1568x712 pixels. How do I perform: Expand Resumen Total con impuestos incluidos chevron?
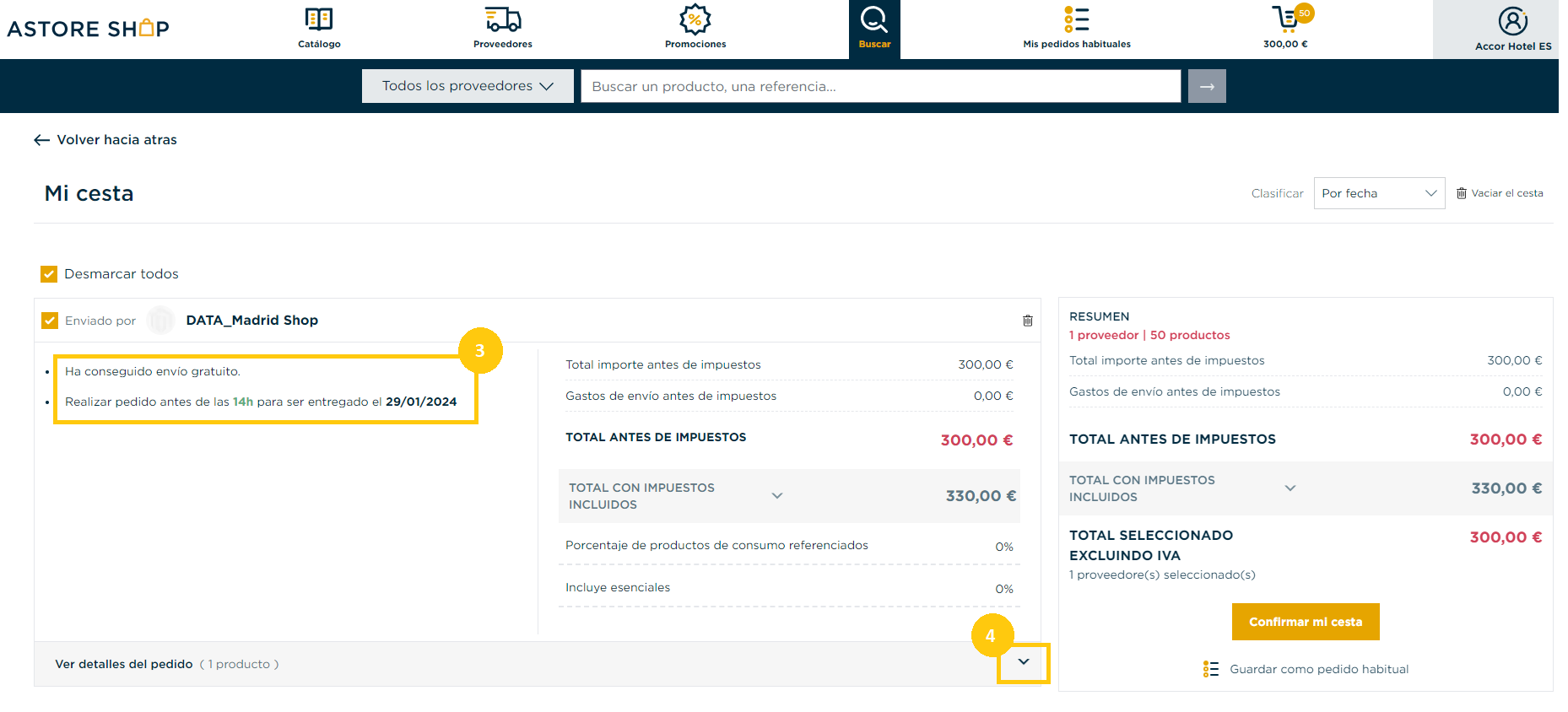click(1290, 488)
